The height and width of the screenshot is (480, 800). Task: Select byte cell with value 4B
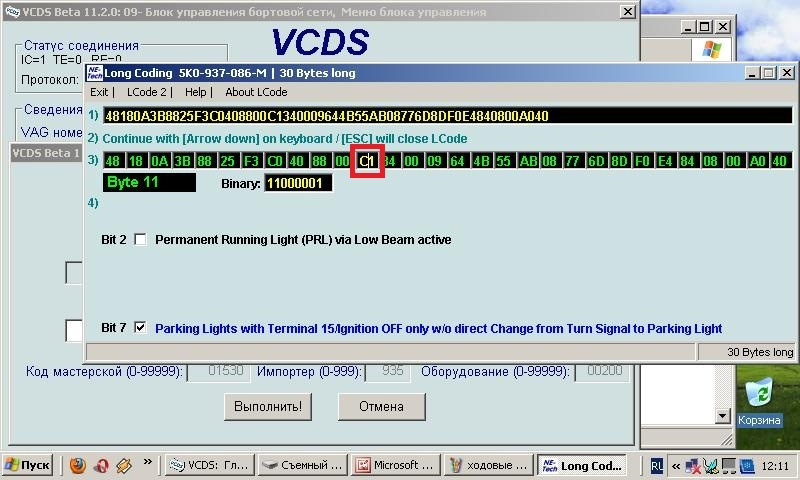[x=481, y=161]
